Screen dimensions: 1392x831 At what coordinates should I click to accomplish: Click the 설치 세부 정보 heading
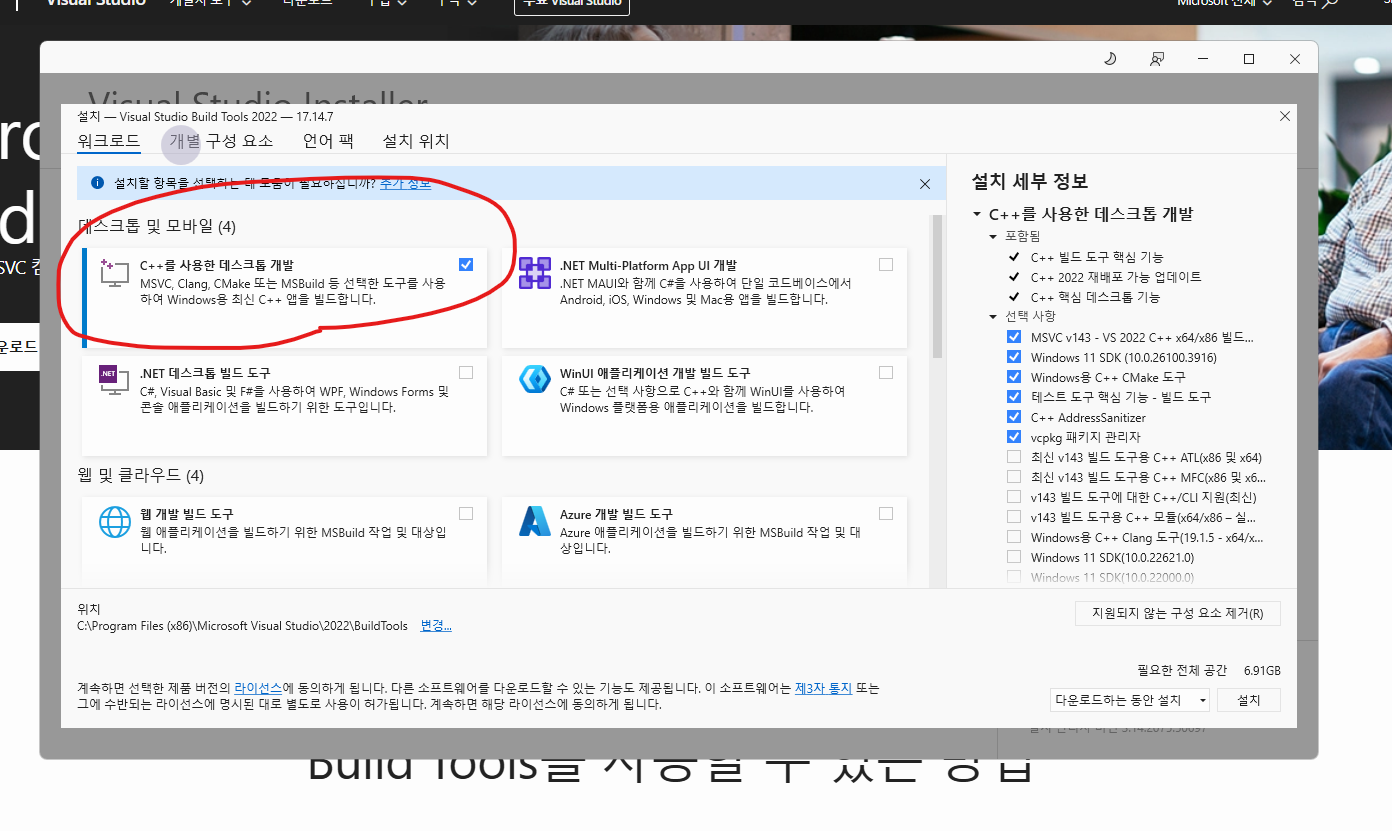point(1030,181)
